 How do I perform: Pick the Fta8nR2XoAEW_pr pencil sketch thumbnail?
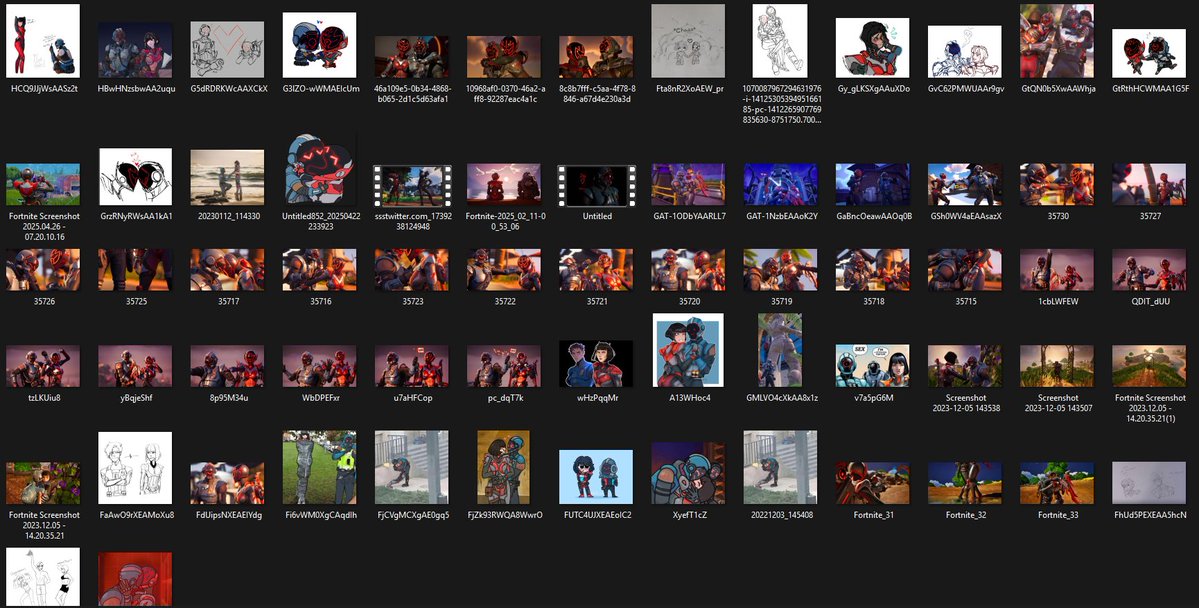coord(688,41)
